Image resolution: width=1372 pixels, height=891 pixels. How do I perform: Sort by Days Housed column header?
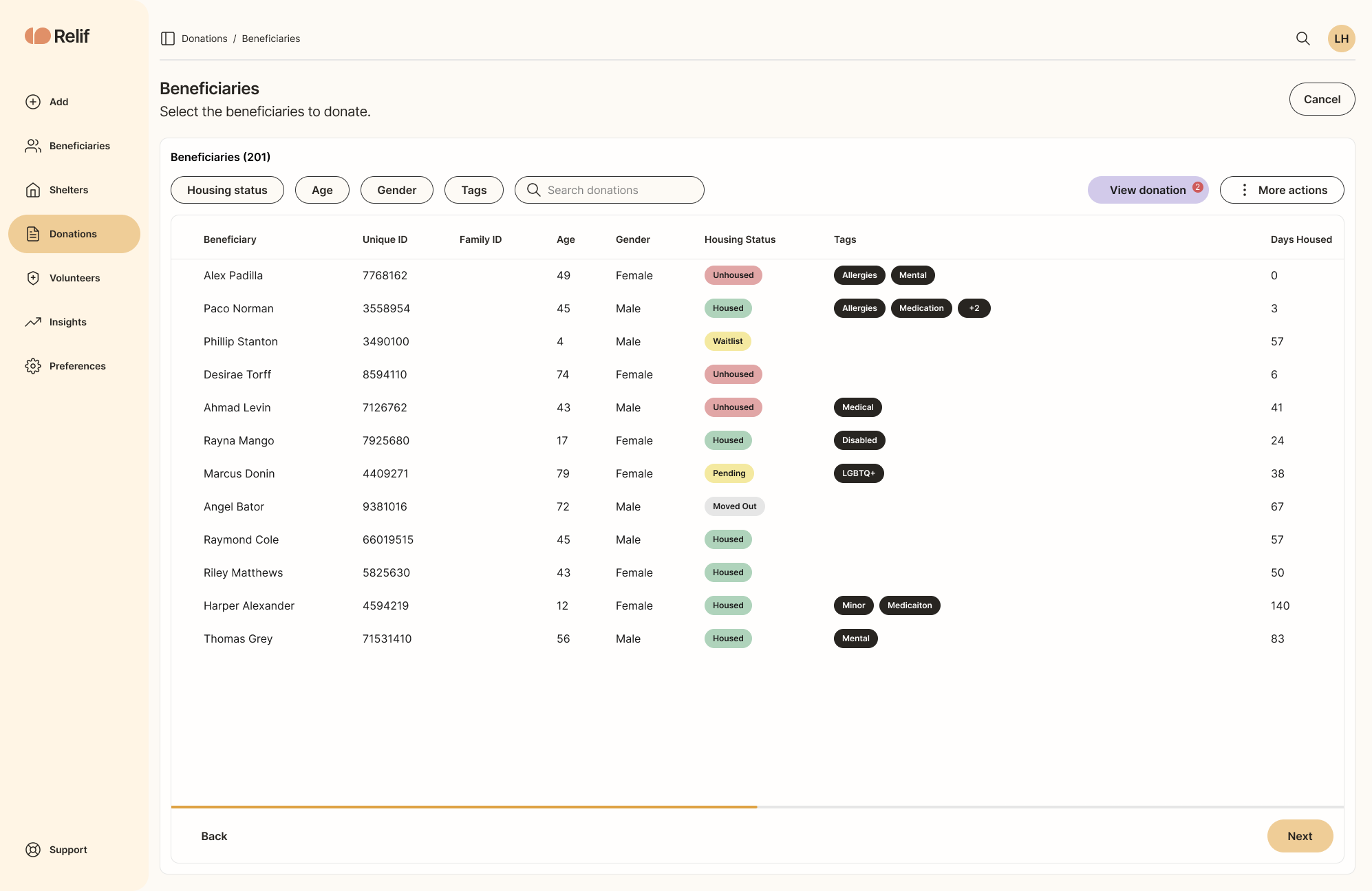[x=1301, y=239]
